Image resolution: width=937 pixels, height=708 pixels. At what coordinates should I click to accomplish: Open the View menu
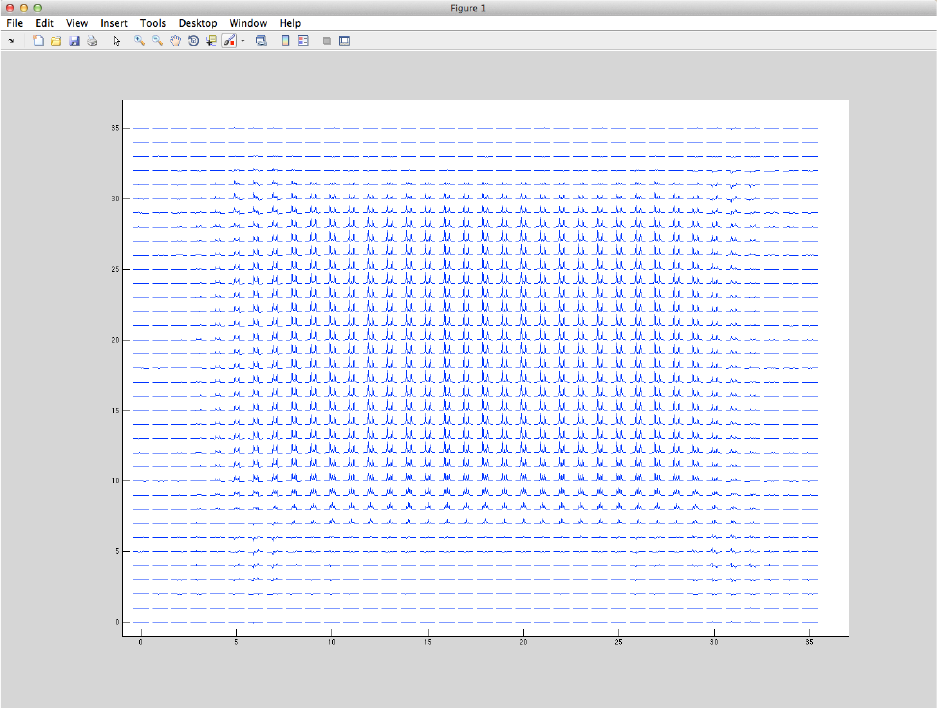click(x=77, y=23)
